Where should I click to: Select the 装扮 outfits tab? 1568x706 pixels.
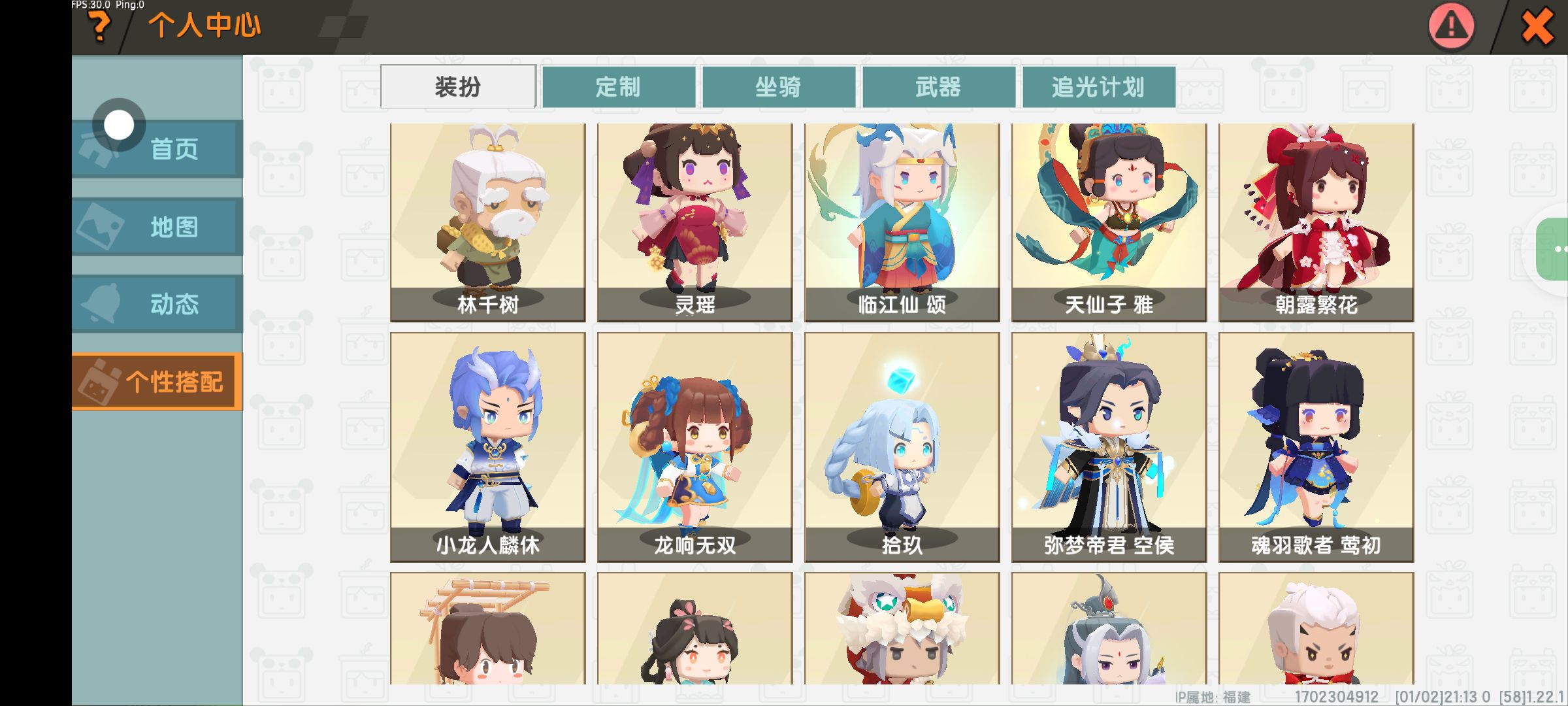tap(458, 87)
